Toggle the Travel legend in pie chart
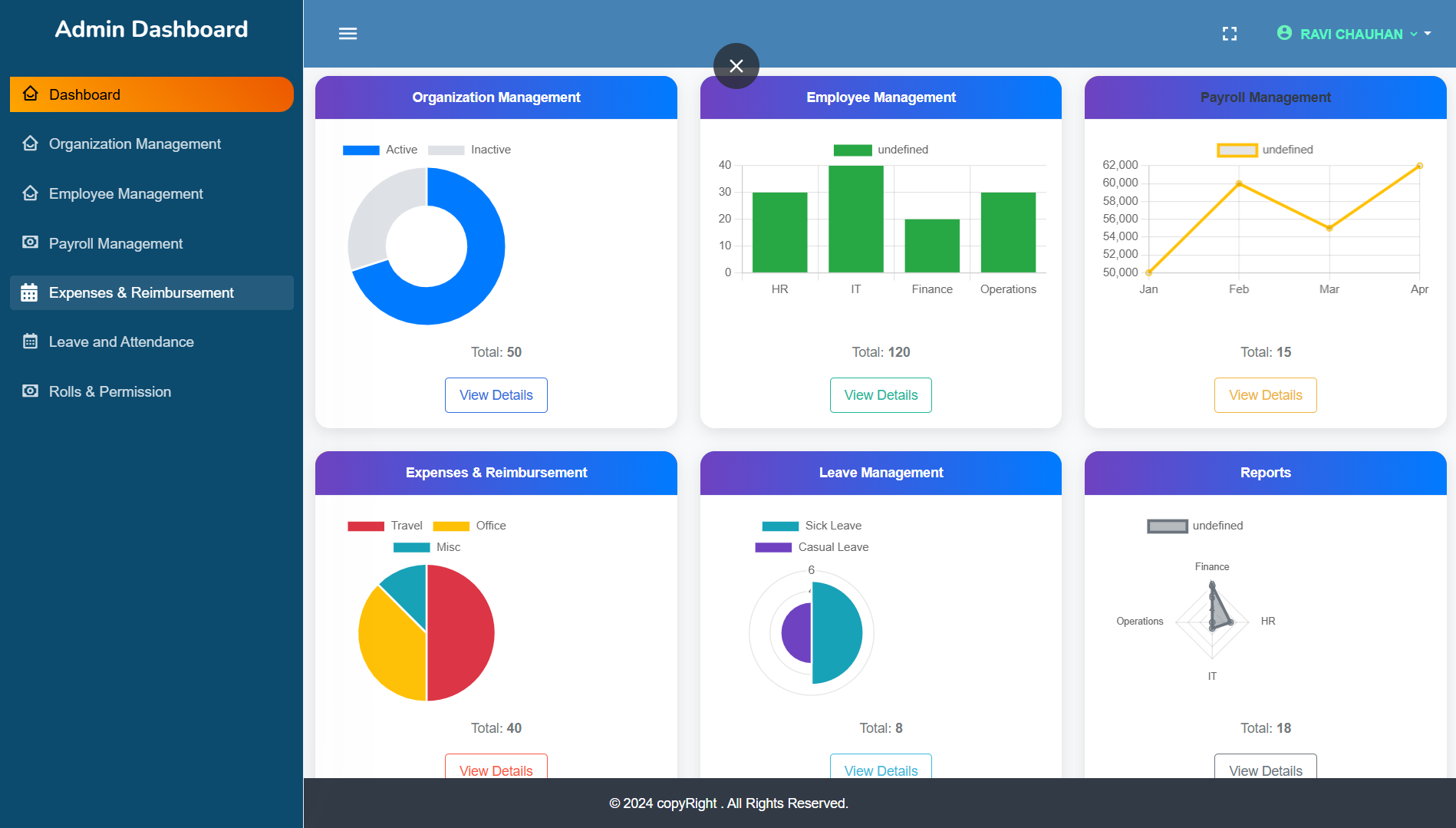Image resolution: width=1456 pixels, height=828 pixels. point(385,526)
